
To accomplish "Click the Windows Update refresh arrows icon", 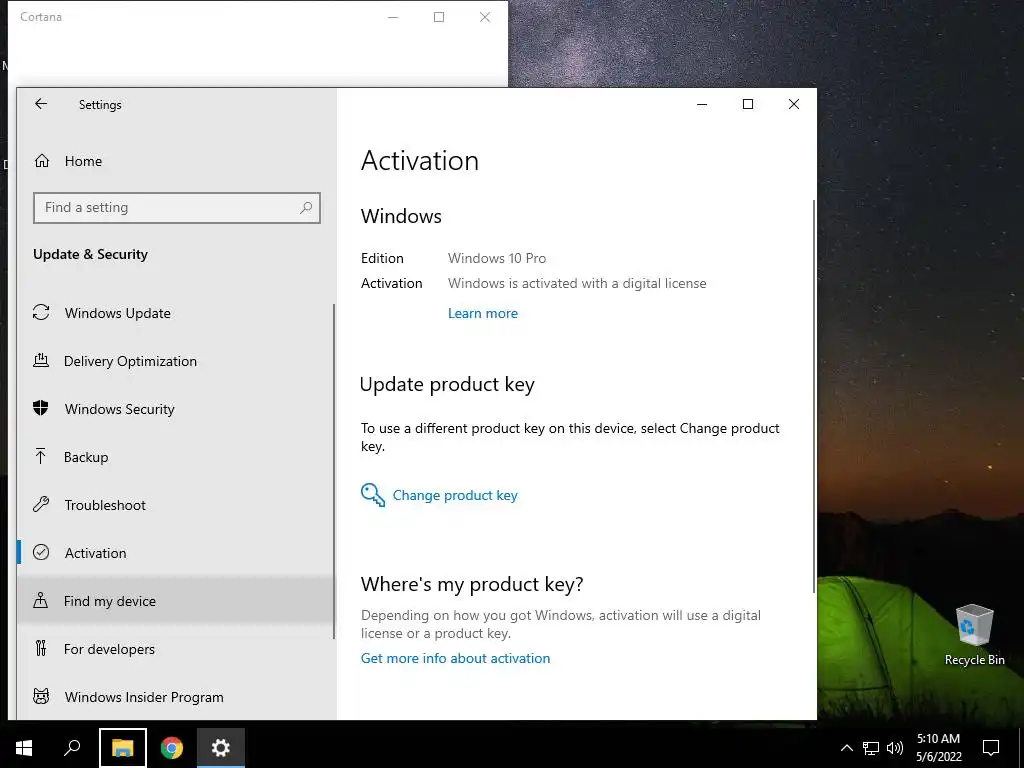I will click(x=41, y=313).
